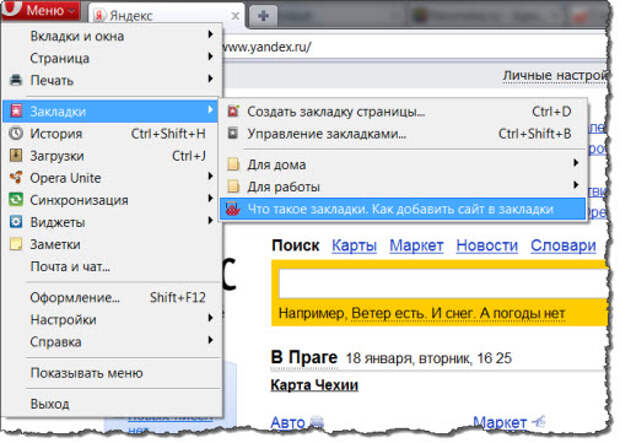The height and width of the screenshot is (443, 620).
Task: Click the highlighted bookmark's site favicon
Action: coord(233,208)
